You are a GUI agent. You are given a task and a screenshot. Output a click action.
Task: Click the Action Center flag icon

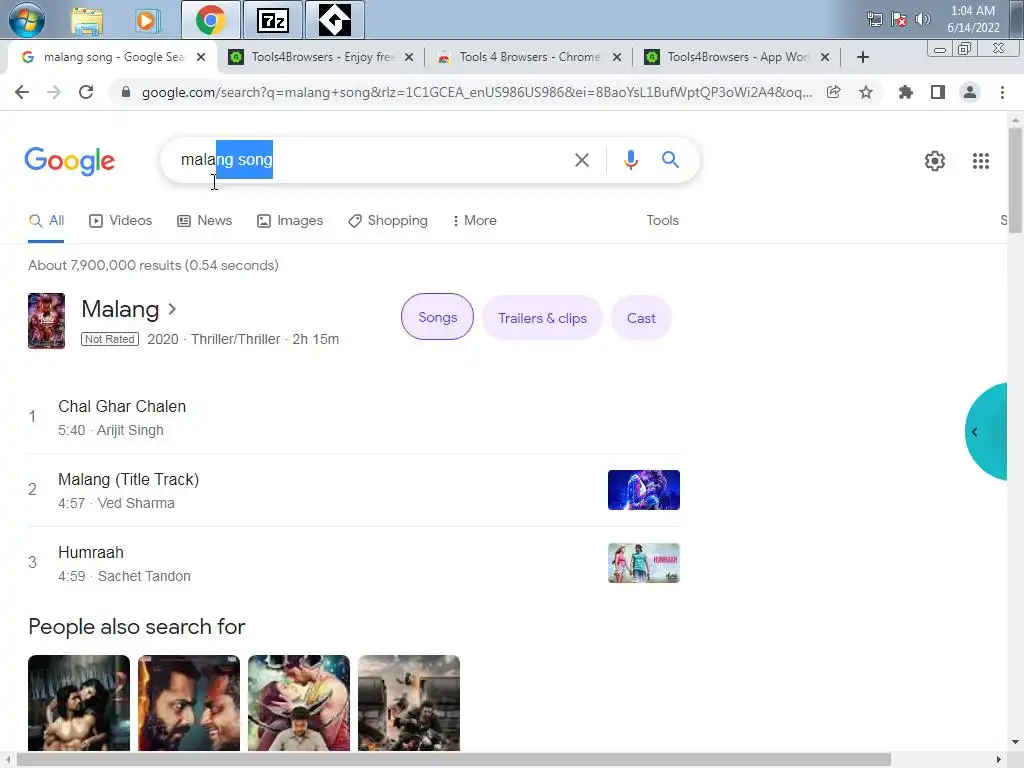pyautogui.click(x=899, y=19)
